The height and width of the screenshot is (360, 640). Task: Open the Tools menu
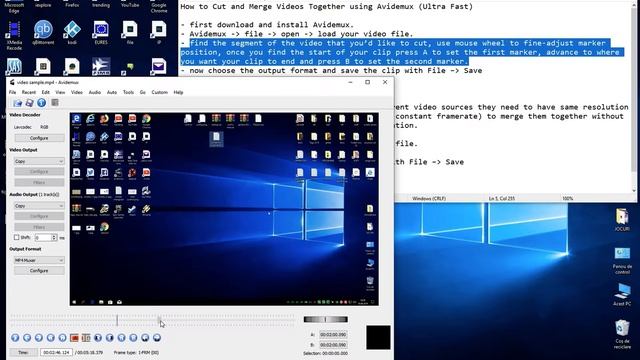pos(128,92)
